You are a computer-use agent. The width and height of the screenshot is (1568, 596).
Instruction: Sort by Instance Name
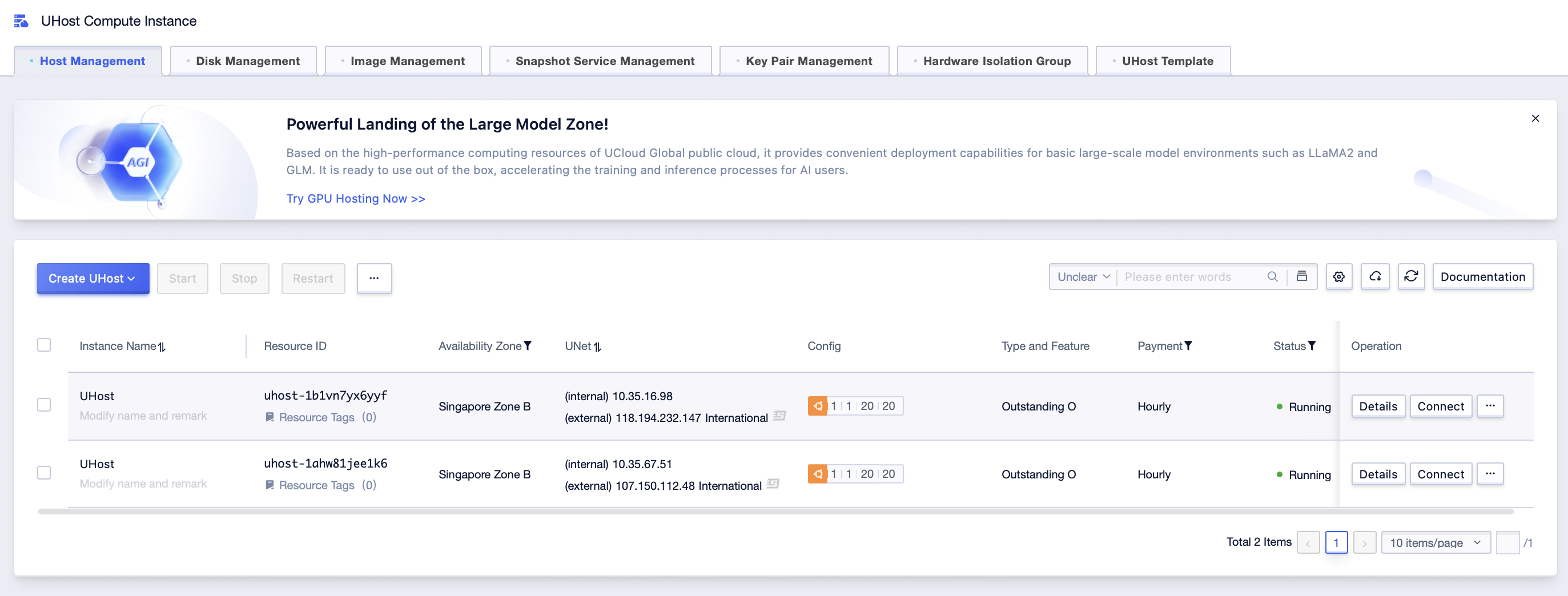[x=162, y=347]
